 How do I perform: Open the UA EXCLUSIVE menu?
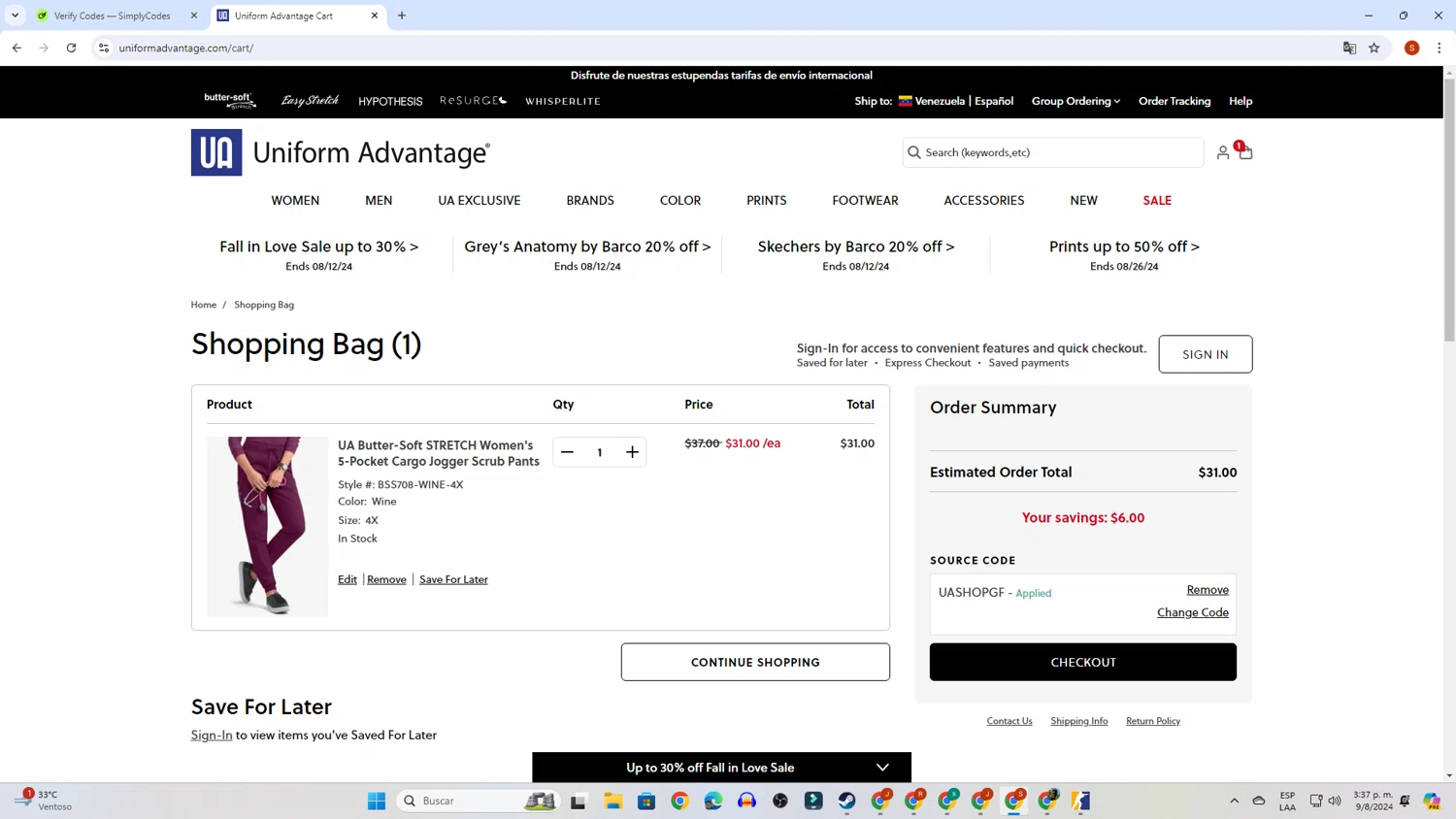pyautogui.click(x=480, y=201)
